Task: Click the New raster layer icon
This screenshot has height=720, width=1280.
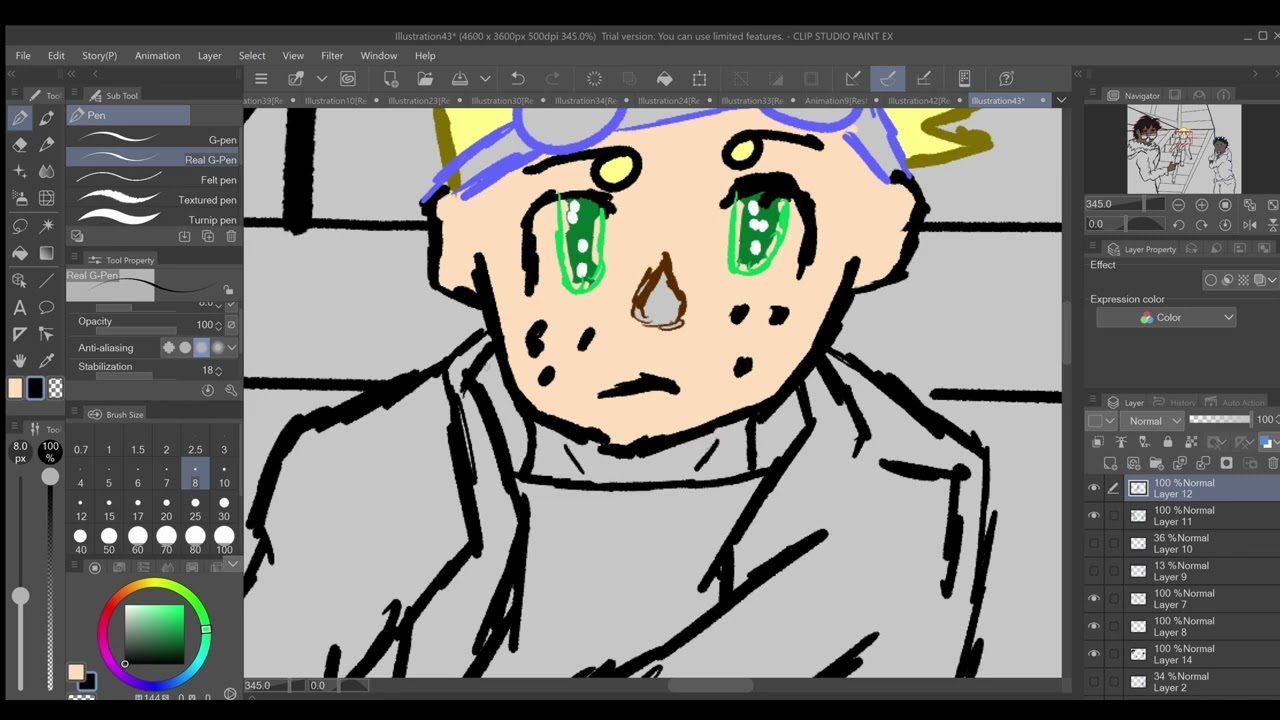Action: coord(1111,463)
